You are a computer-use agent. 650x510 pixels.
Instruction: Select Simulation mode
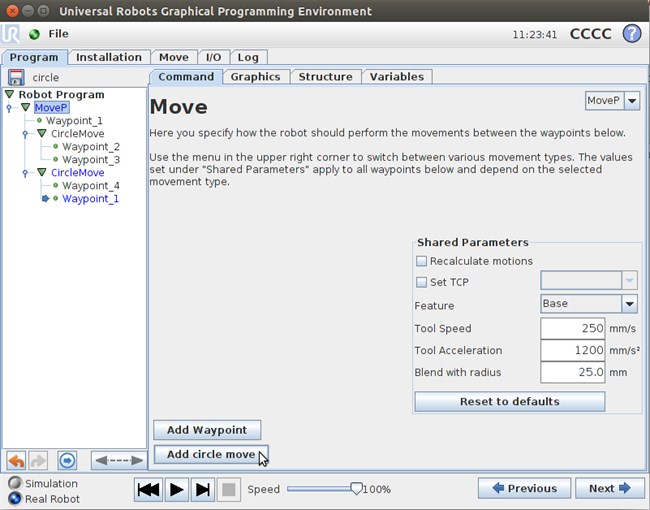pyautogui.click(x=15, y=483)
